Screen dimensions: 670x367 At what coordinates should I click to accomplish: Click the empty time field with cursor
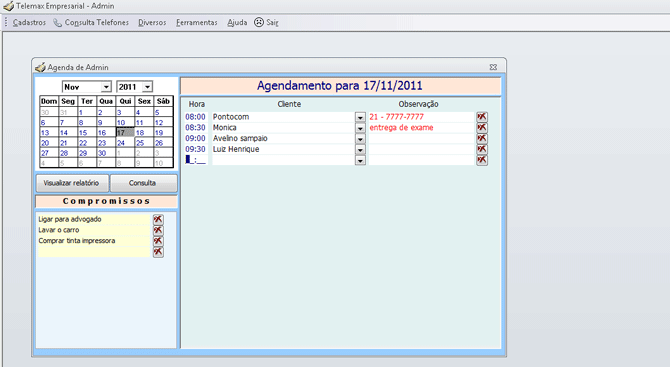[x=196, y=160]
